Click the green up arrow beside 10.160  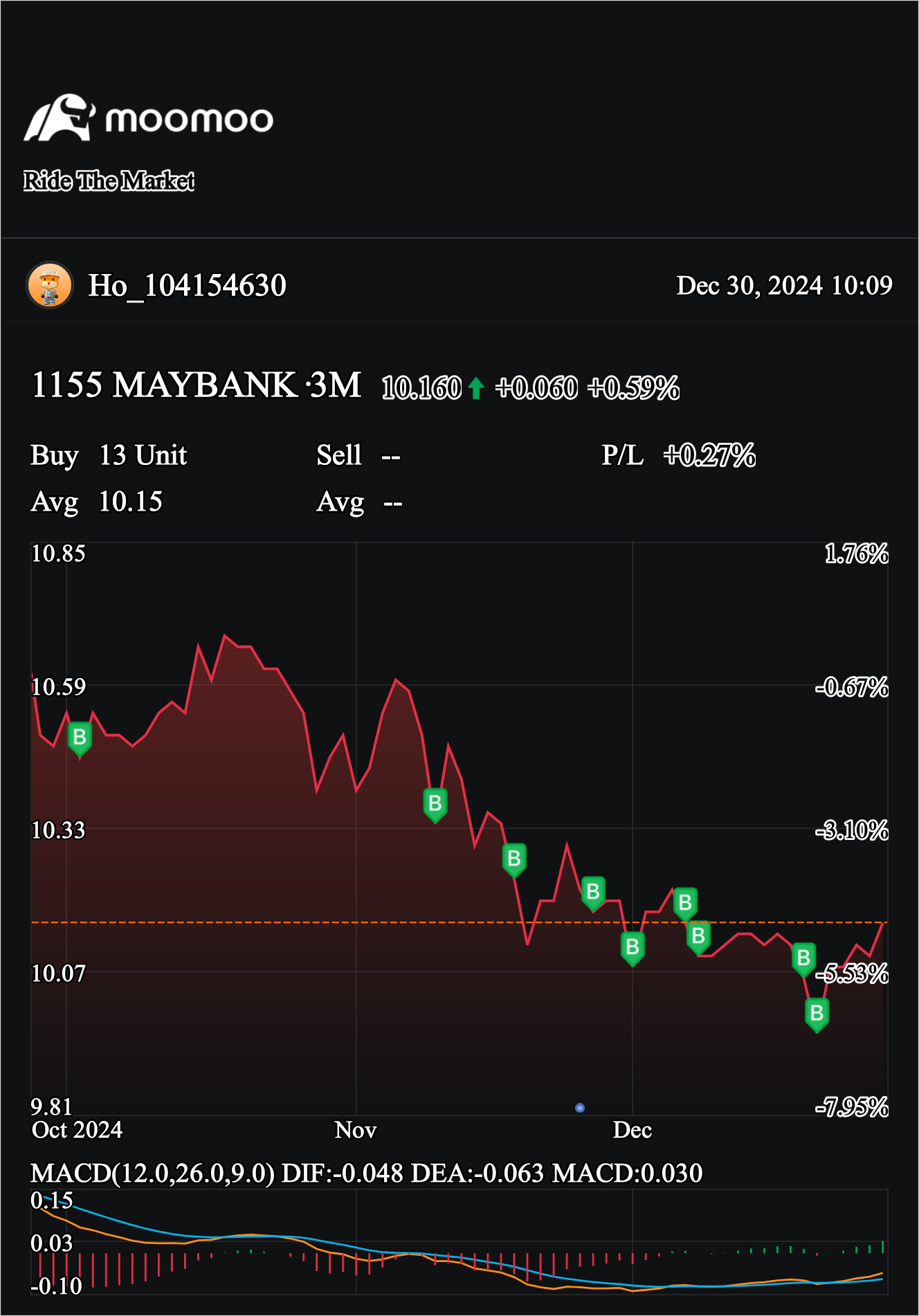(475, 388)
